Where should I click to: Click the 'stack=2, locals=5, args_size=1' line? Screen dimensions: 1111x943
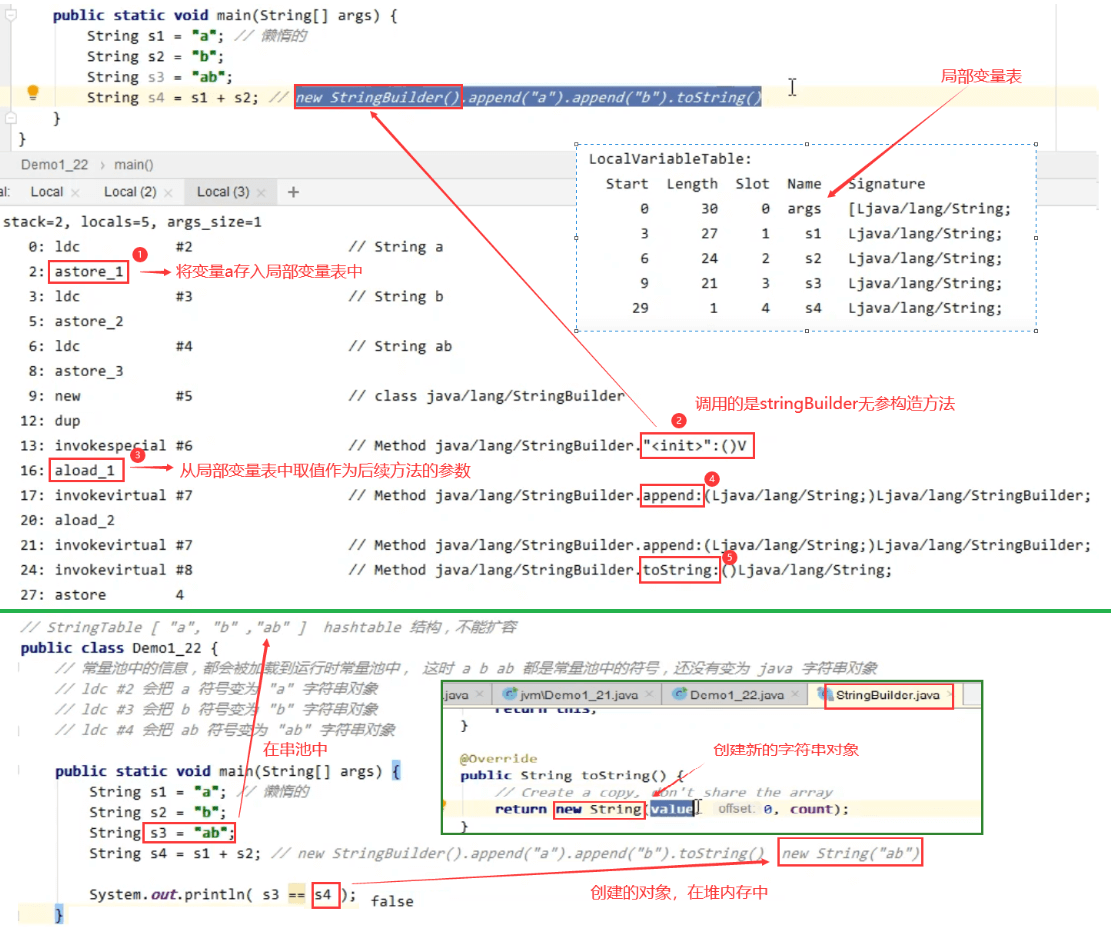(x=132, y=222)
